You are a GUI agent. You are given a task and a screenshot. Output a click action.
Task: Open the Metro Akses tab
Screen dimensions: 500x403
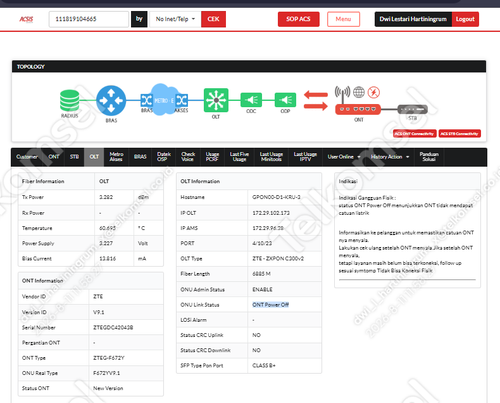click(x=116, y=157)
